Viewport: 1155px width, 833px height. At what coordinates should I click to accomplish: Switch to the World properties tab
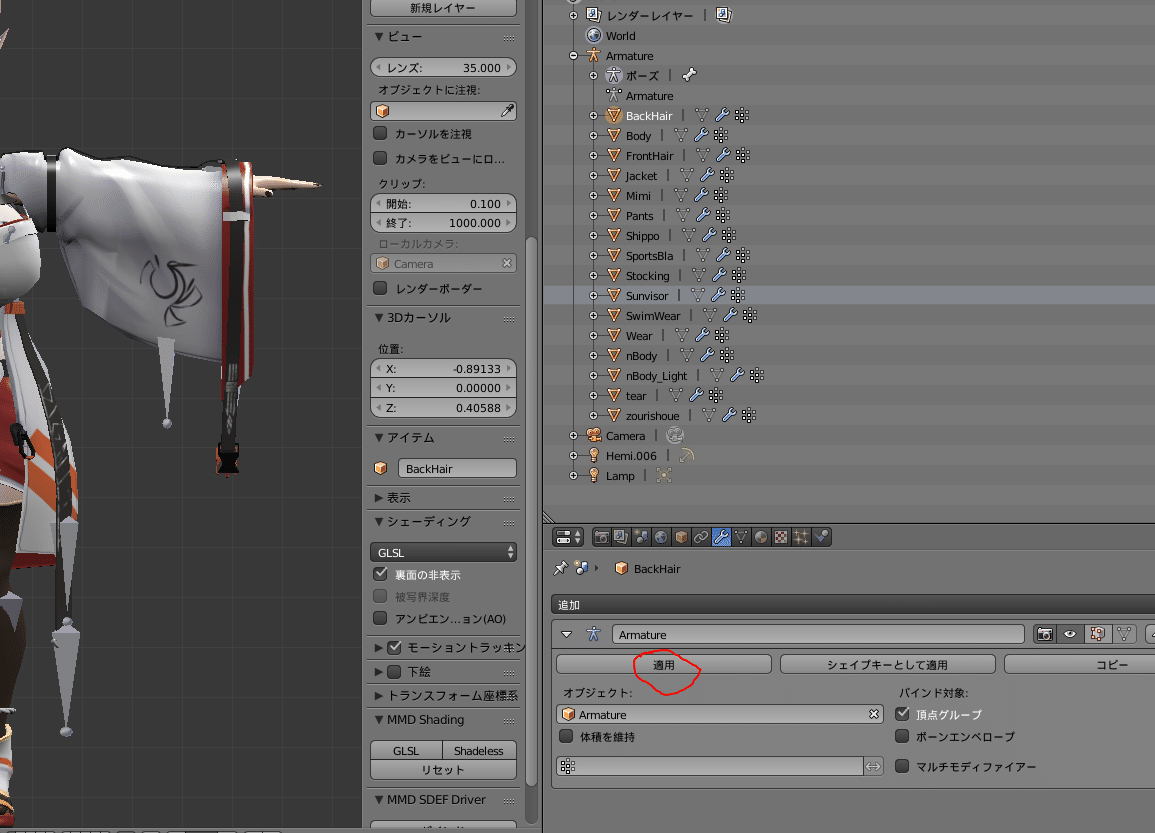point(661,537)
